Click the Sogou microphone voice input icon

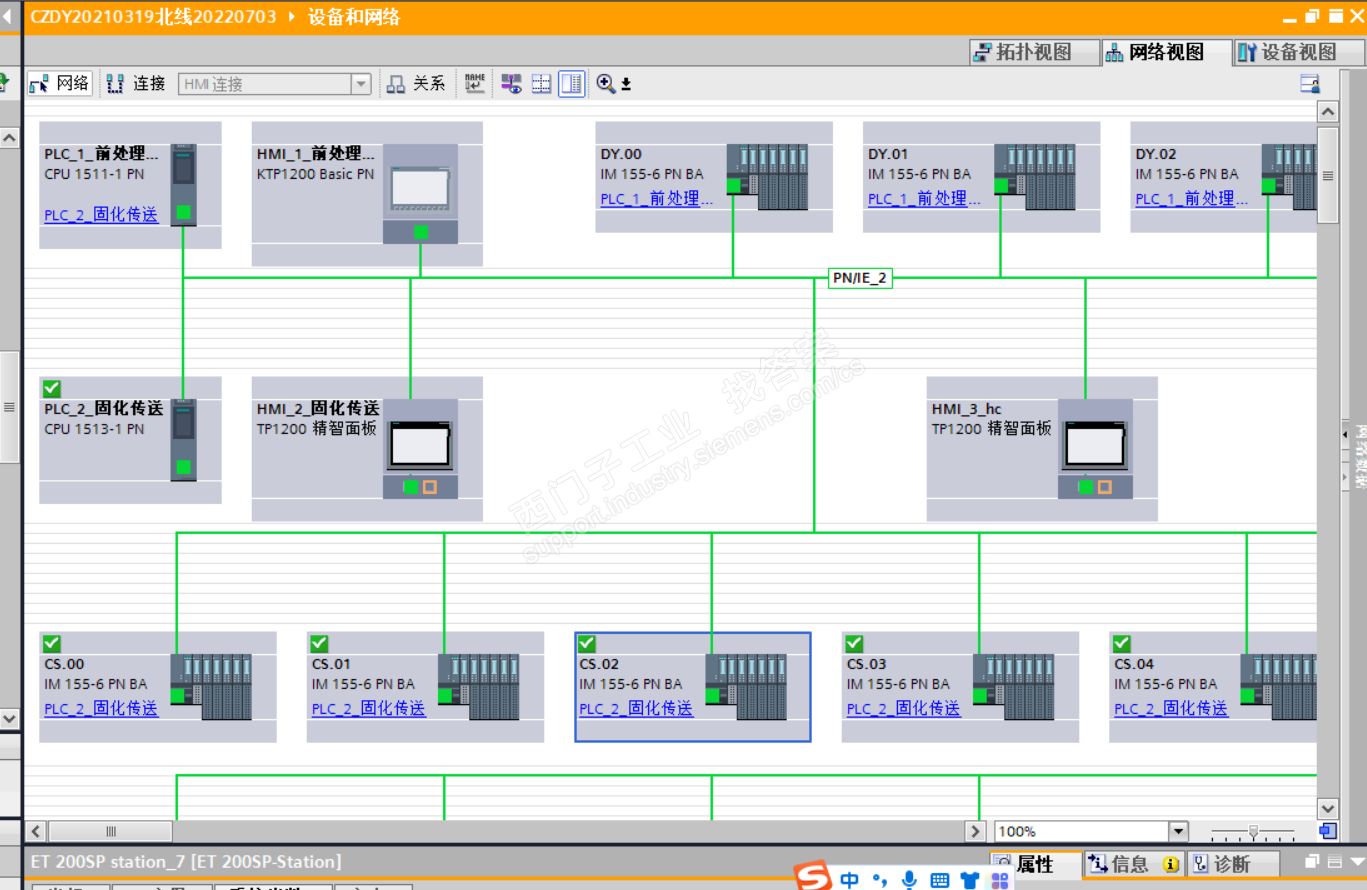click(x=909, y=880)
